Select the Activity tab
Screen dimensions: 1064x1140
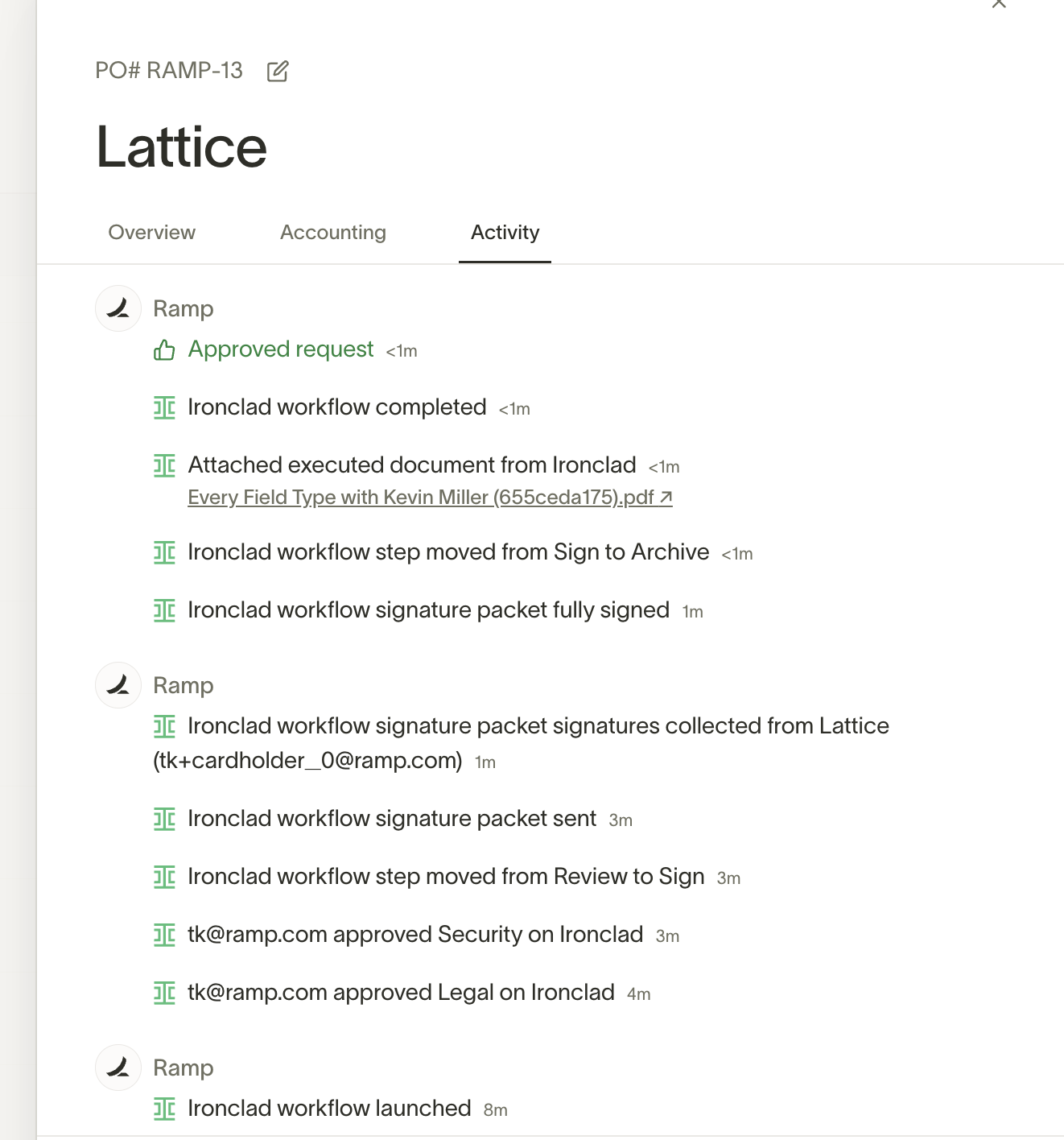[505, 233]
